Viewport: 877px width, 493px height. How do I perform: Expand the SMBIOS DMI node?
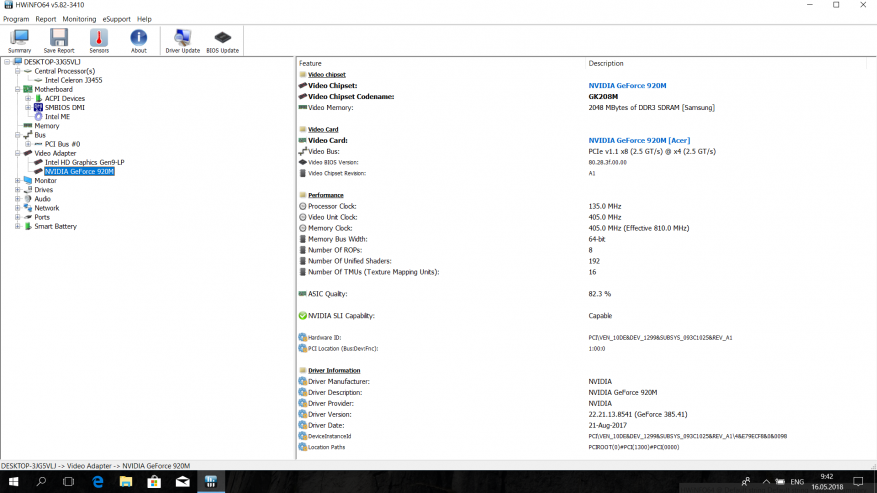pos(28,107)
